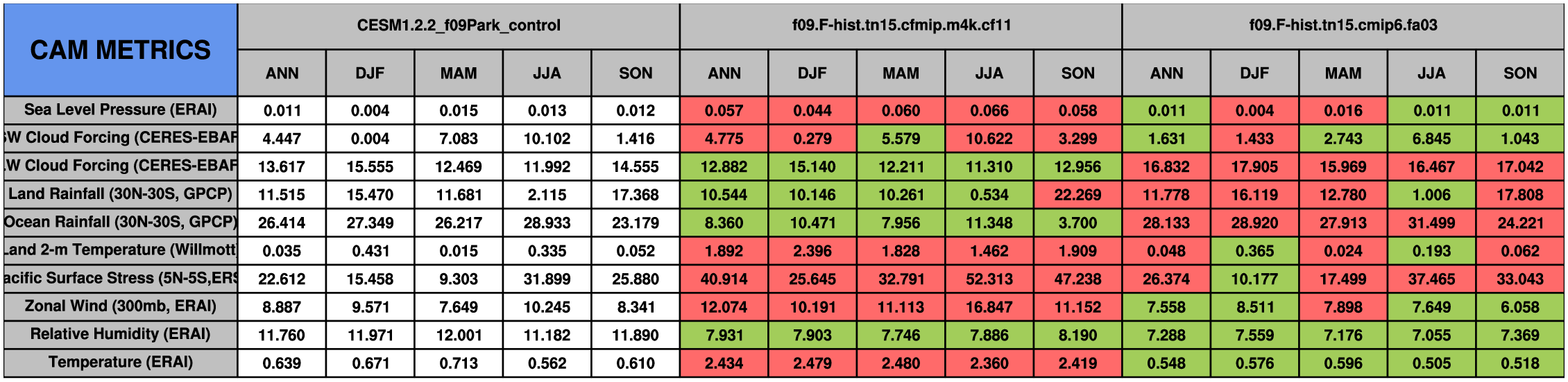Click the green 0.548 temperature ANN cell
This screenshot has height=382, width=1568.
click(1166, 363)
